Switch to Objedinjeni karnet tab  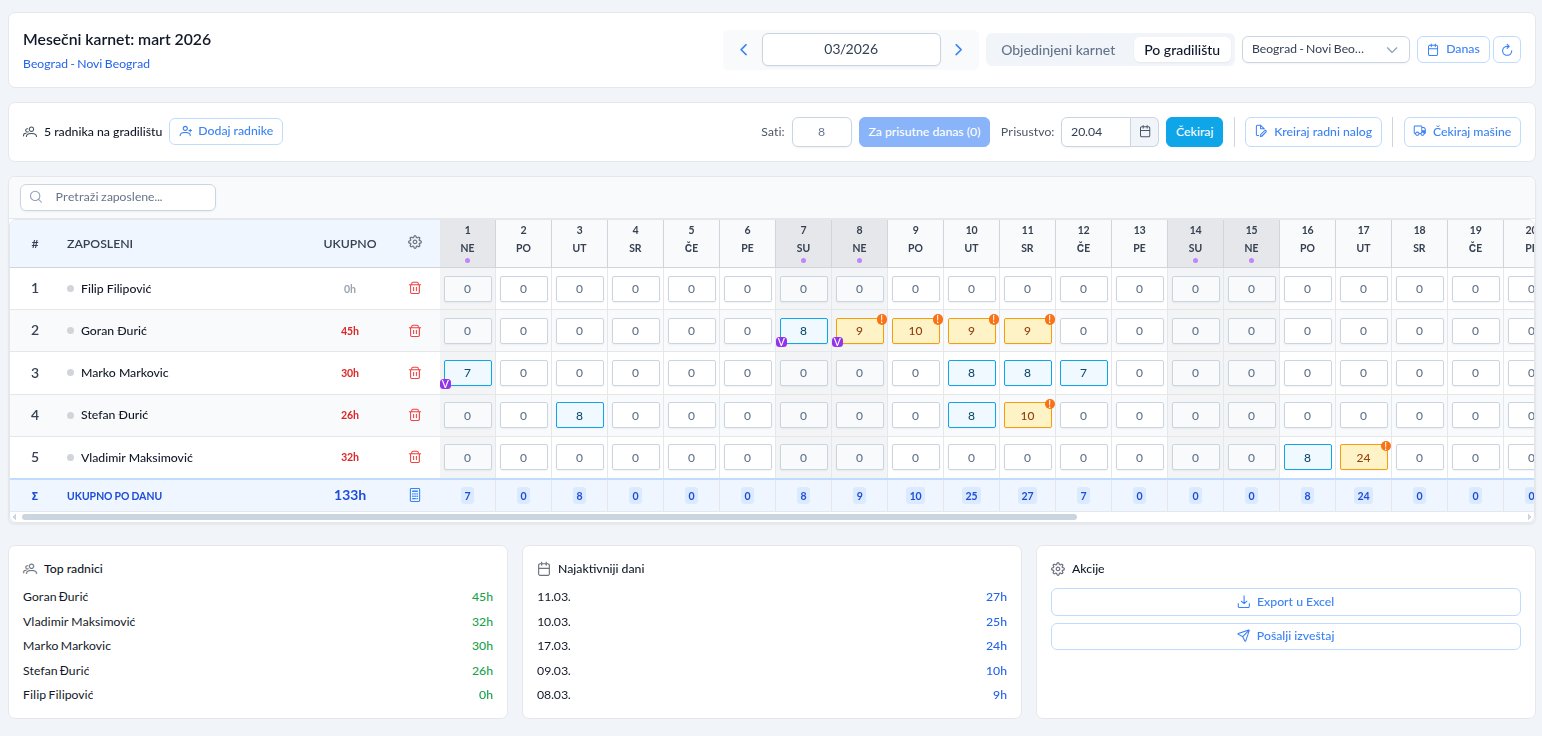(x=1057, y=50)
